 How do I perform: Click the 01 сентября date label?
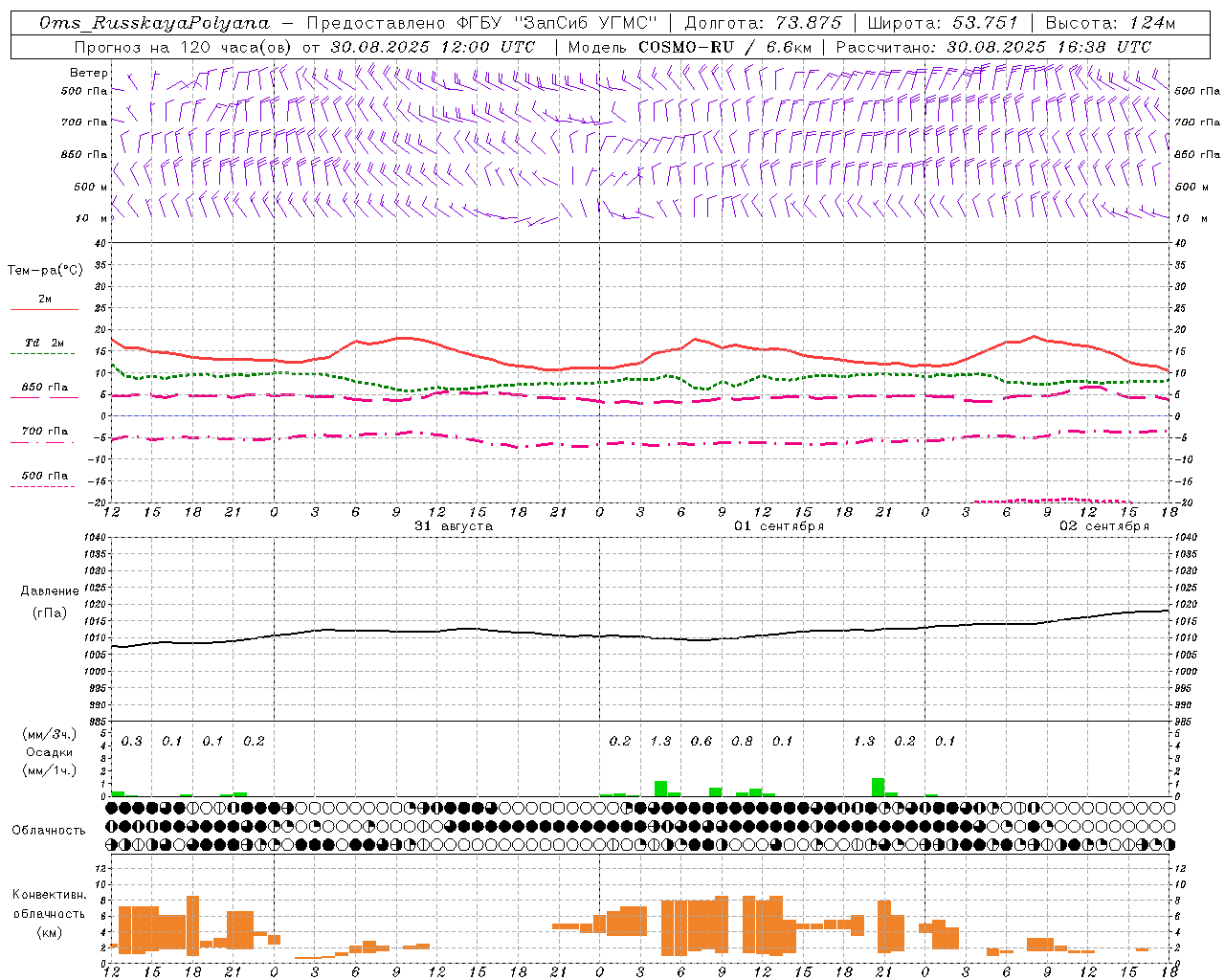(779, 526)
